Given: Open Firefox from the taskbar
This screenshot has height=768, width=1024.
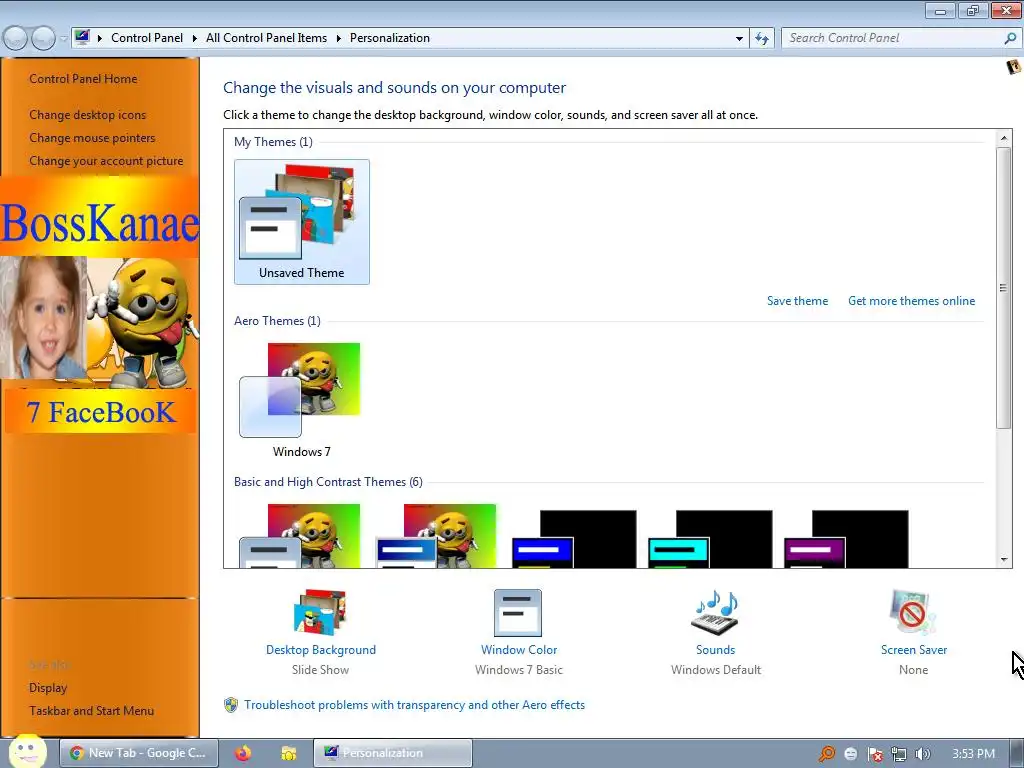Looking at the screenshot, I should (243, 753).
